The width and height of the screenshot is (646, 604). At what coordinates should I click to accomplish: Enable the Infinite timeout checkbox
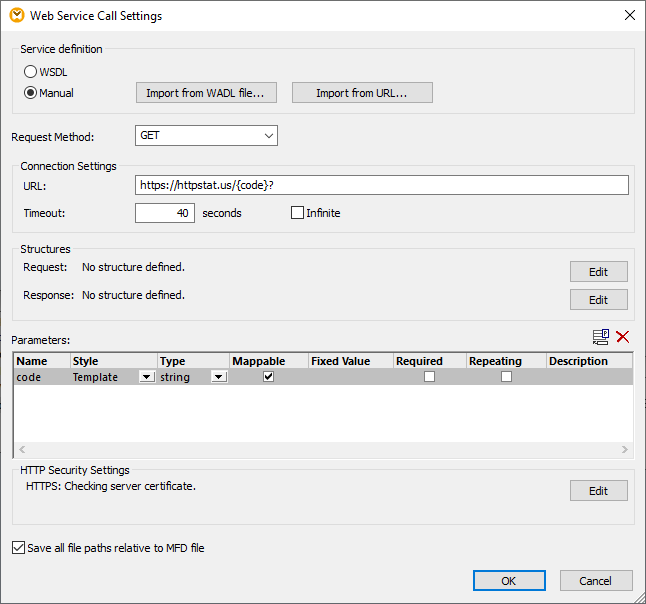coord(297,213)
